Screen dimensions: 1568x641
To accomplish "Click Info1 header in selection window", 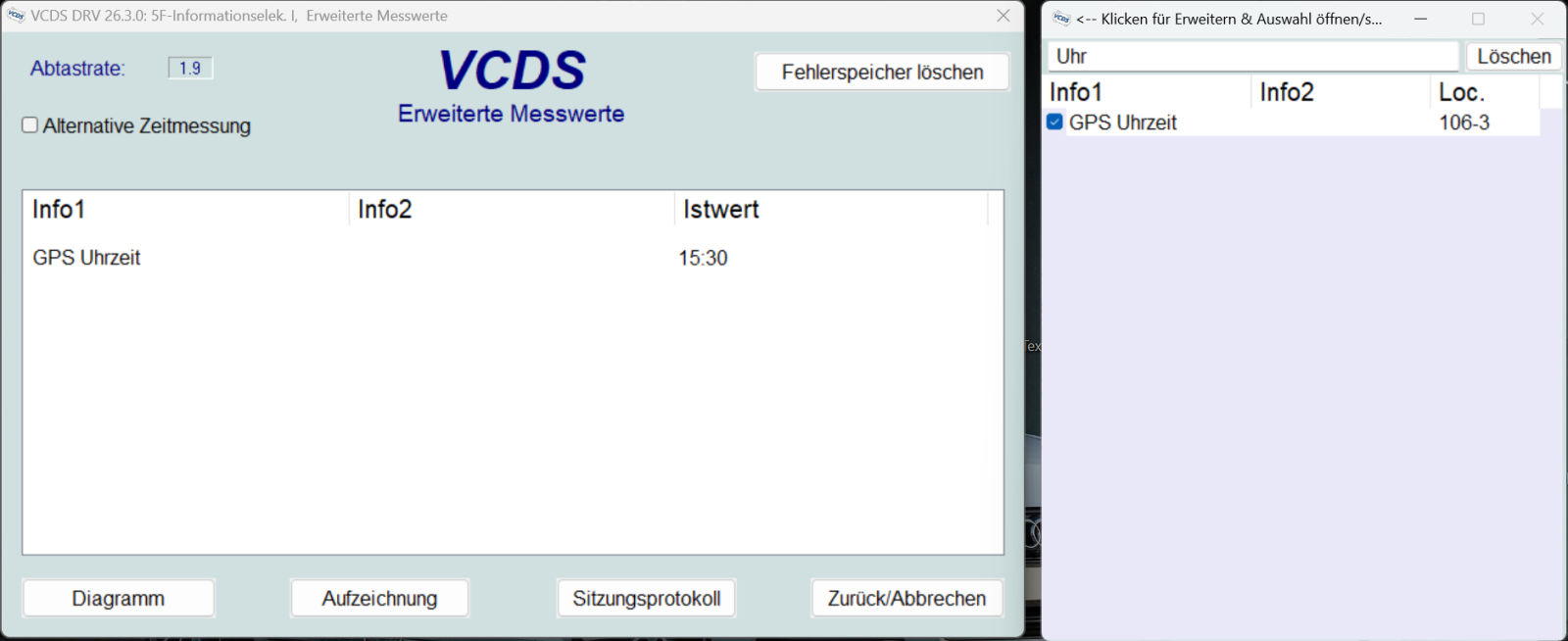I will pyautogui.click(x=1149, y=92).
